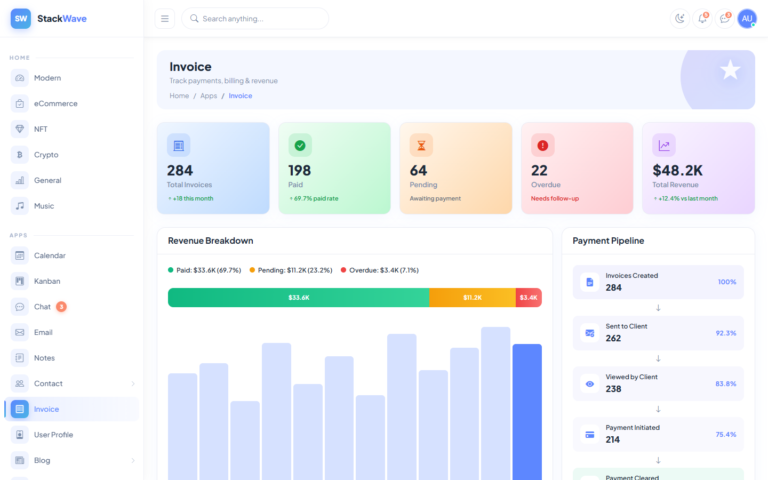Open the Kanban board icon
The width and height of the screenshot is (768, 480).
[19, 281]
